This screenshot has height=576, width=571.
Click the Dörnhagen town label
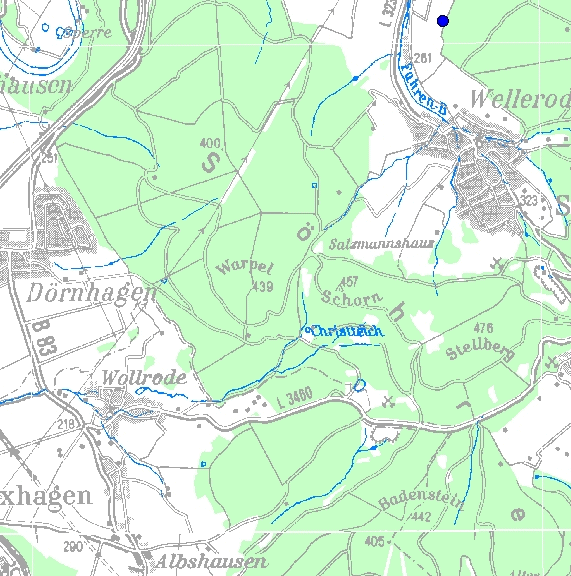(x=92, y=294)
